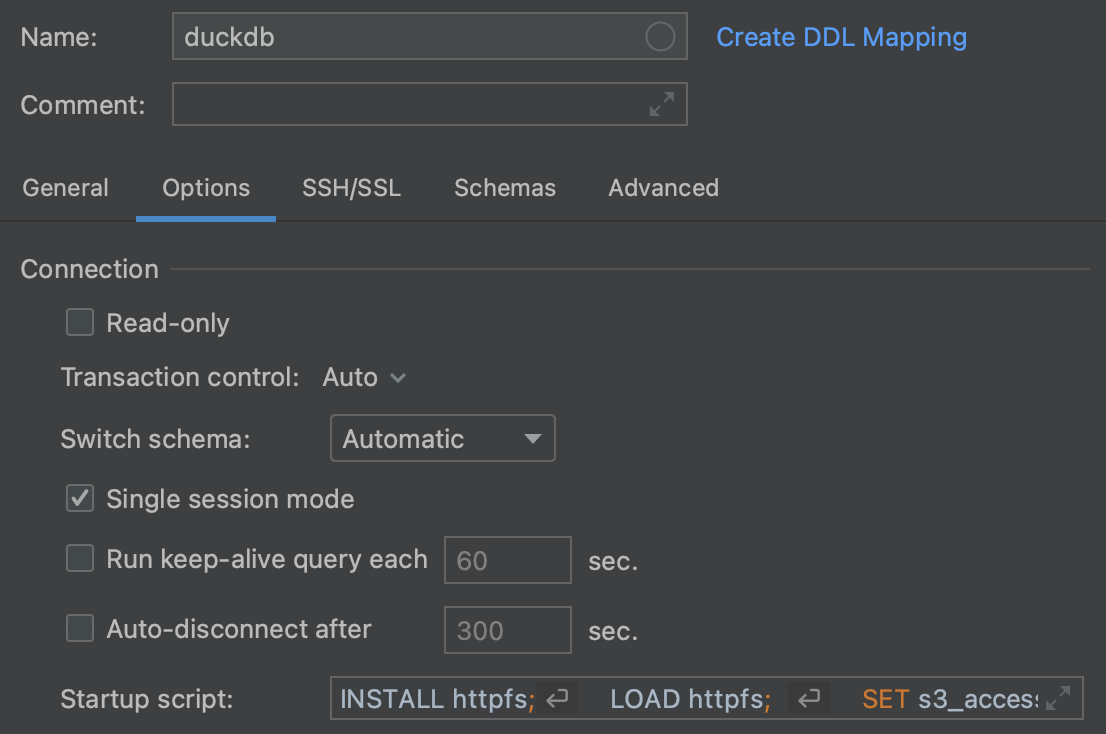Image resolution: width=1106 pixels, height=734 pixels.
Task: Collapse the Connection section
Action: pyautogui.click(x=89, y=269)
